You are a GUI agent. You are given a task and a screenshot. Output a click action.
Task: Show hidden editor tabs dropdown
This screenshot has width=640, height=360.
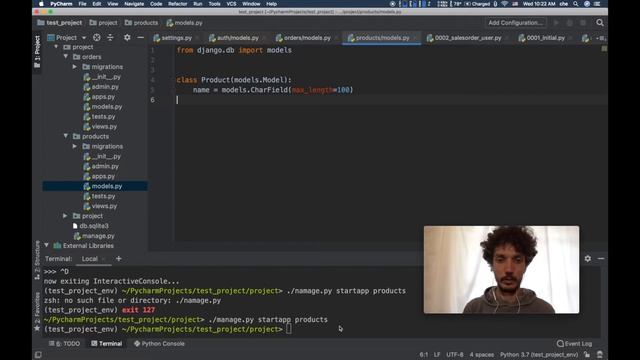point(601,38)
